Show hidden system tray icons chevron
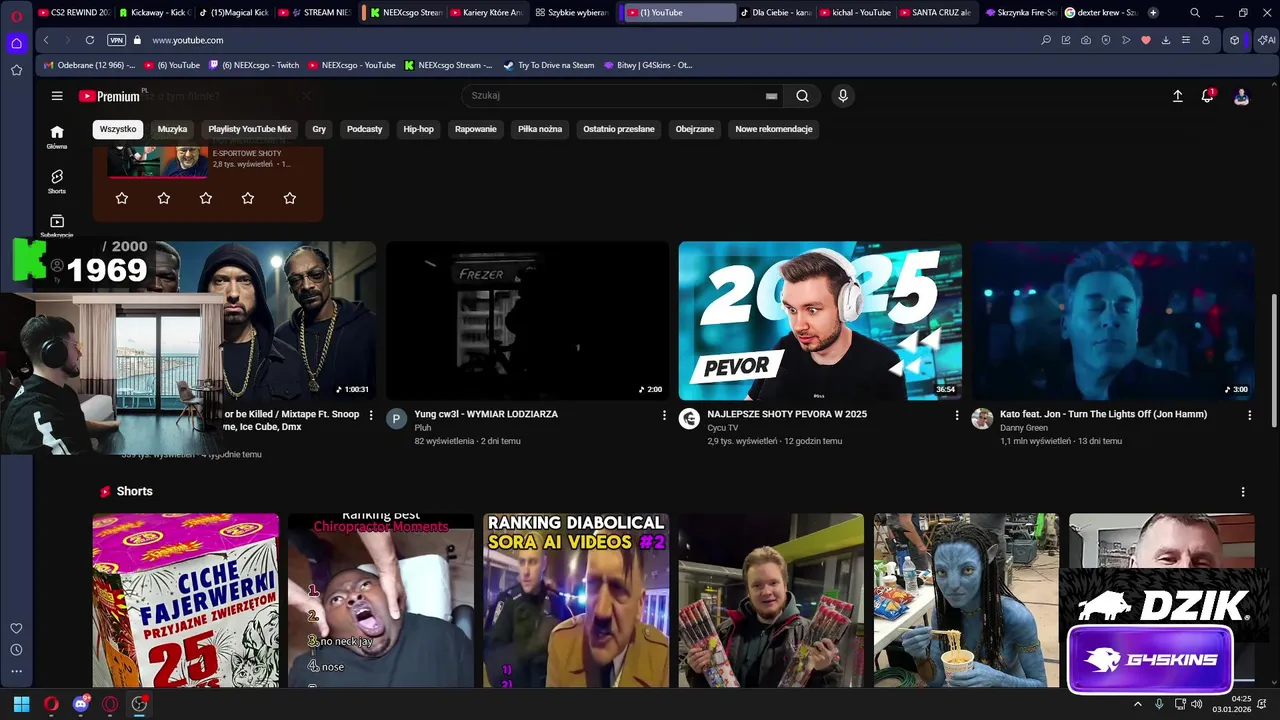1280x720 pixels. click(x=1137, y=704)
